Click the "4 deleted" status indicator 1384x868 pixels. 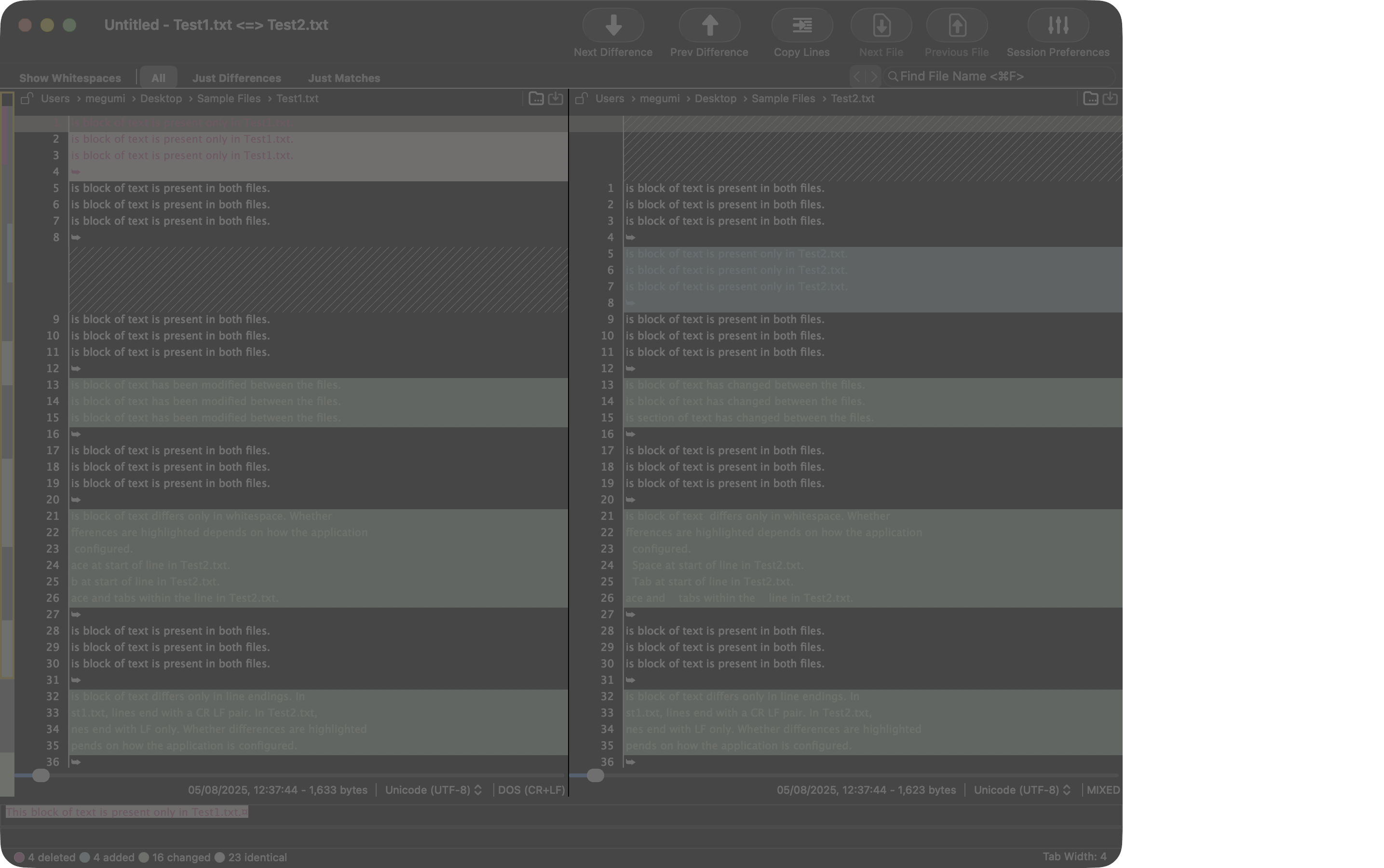tap(45, 857)
